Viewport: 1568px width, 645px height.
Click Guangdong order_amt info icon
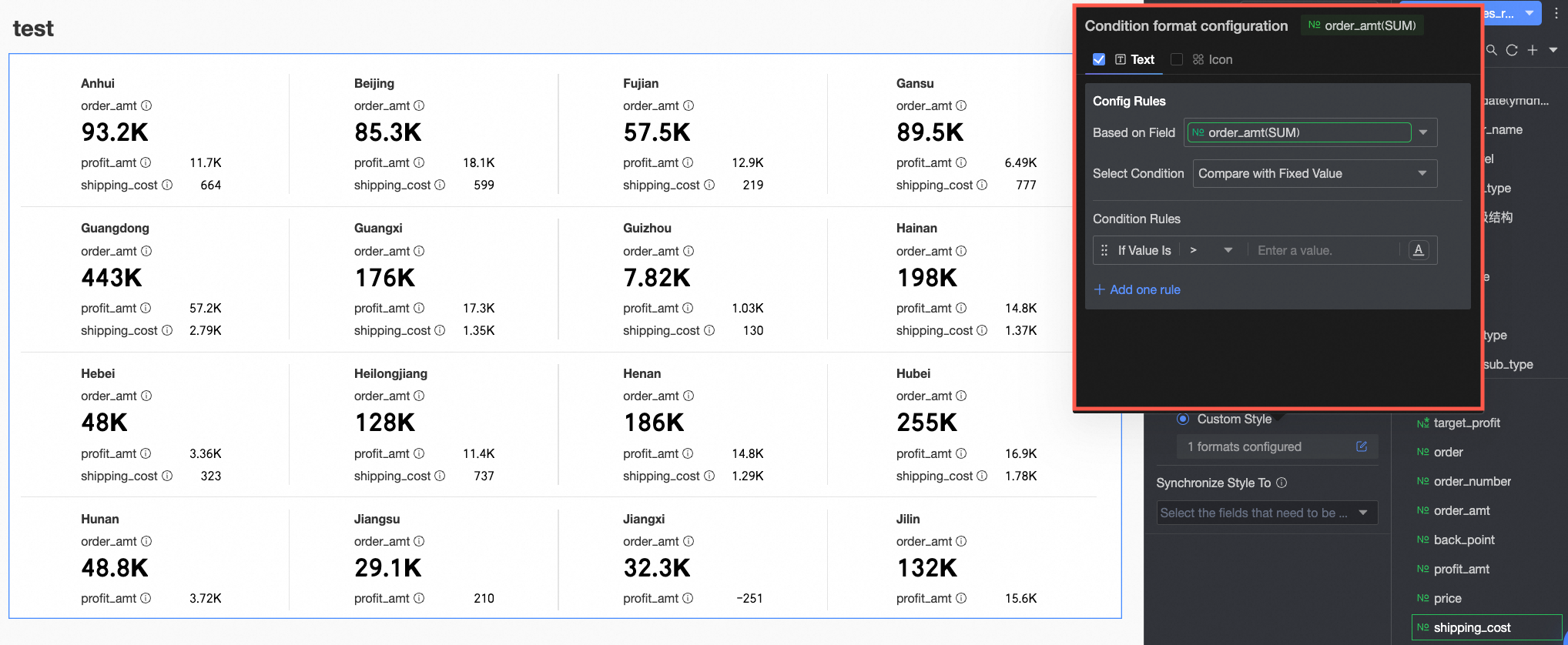146,251
